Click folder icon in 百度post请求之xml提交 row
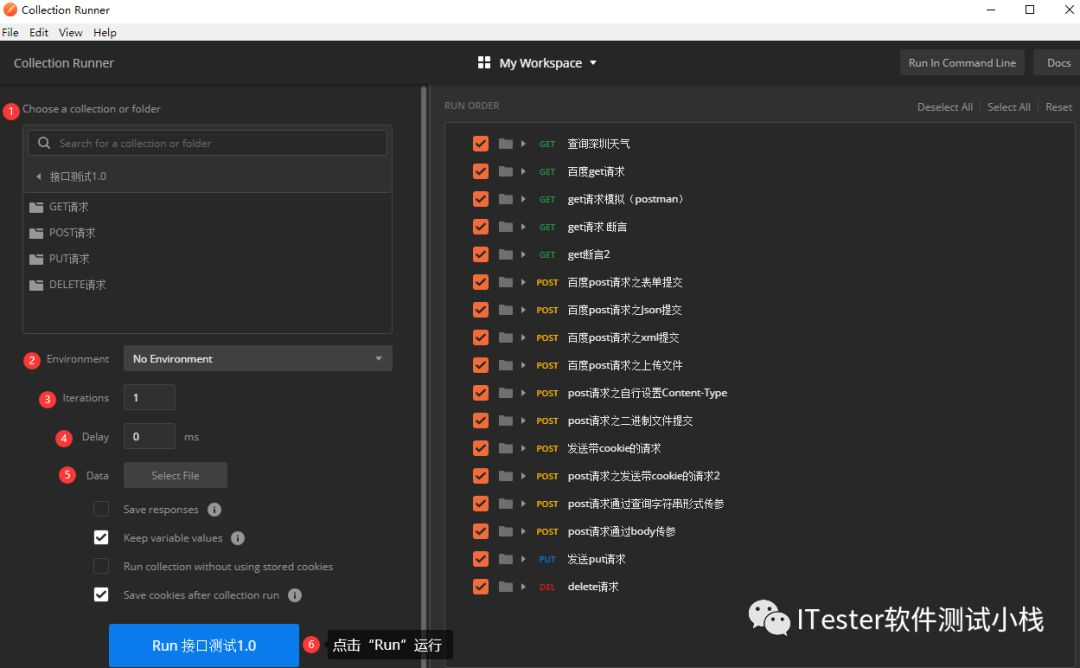The width and height of the screenshot is (1080, 668). pos(506,337)
